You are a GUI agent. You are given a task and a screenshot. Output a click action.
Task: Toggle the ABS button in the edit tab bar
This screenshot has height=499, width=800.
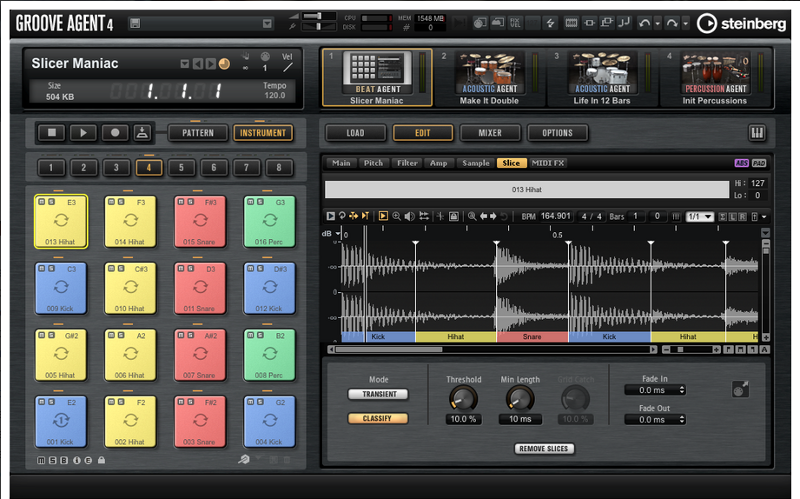(x=741, y=163)
